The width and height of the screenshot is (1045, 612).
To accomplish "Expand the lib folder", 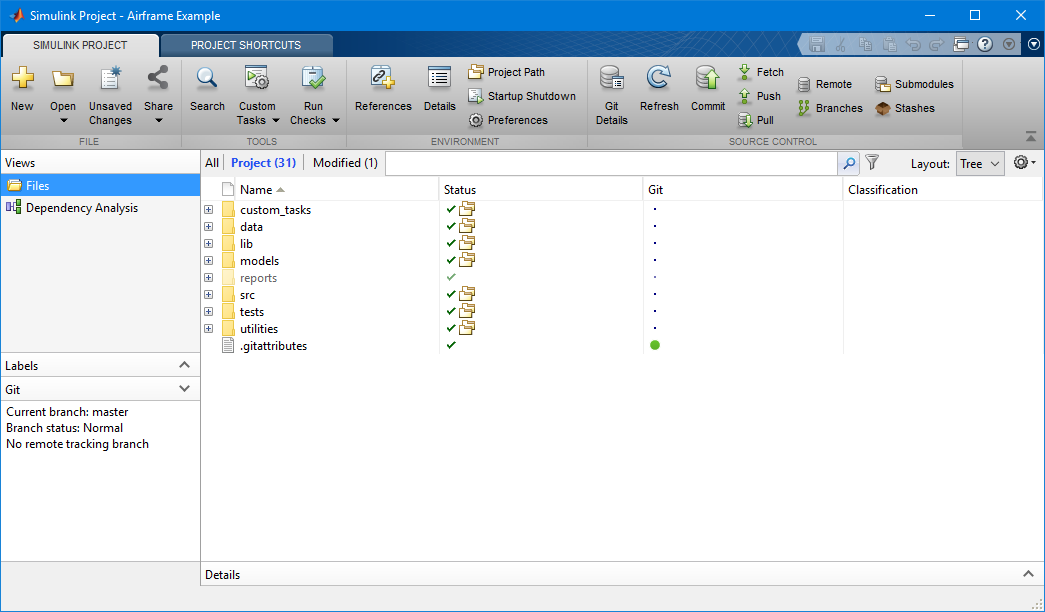I will 209,244.
